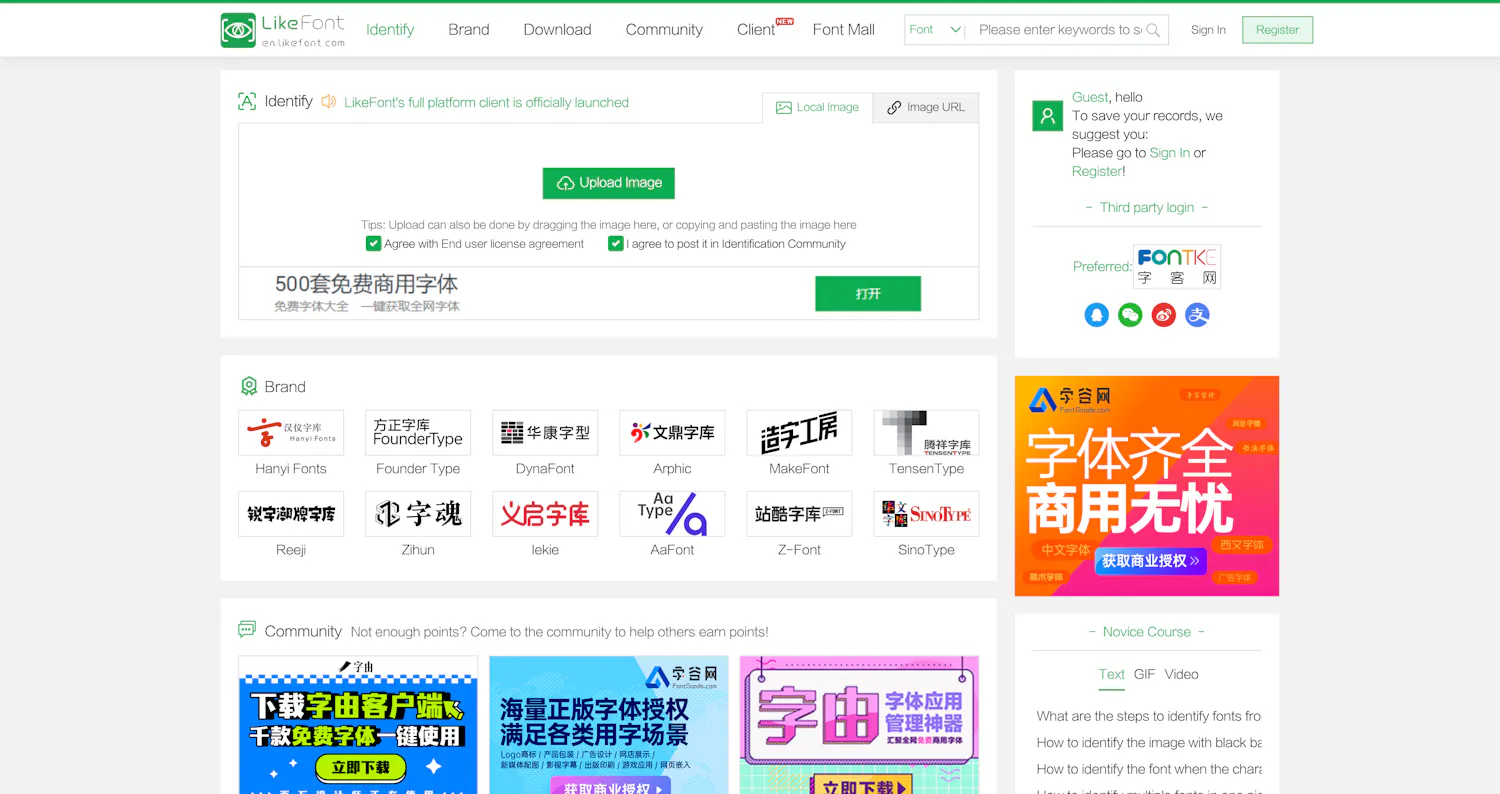
Task: Uncheck End user license agreement checkbox
Action: [374, 244]
